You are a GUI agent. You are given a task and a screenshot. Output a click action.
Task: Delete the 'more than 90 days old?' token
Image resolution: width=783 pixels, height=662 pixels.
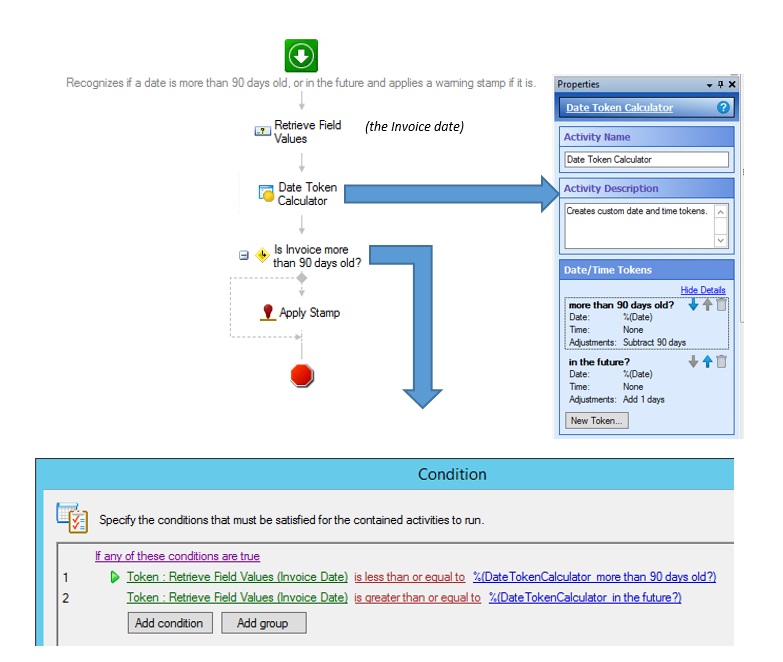click(722, 305)
